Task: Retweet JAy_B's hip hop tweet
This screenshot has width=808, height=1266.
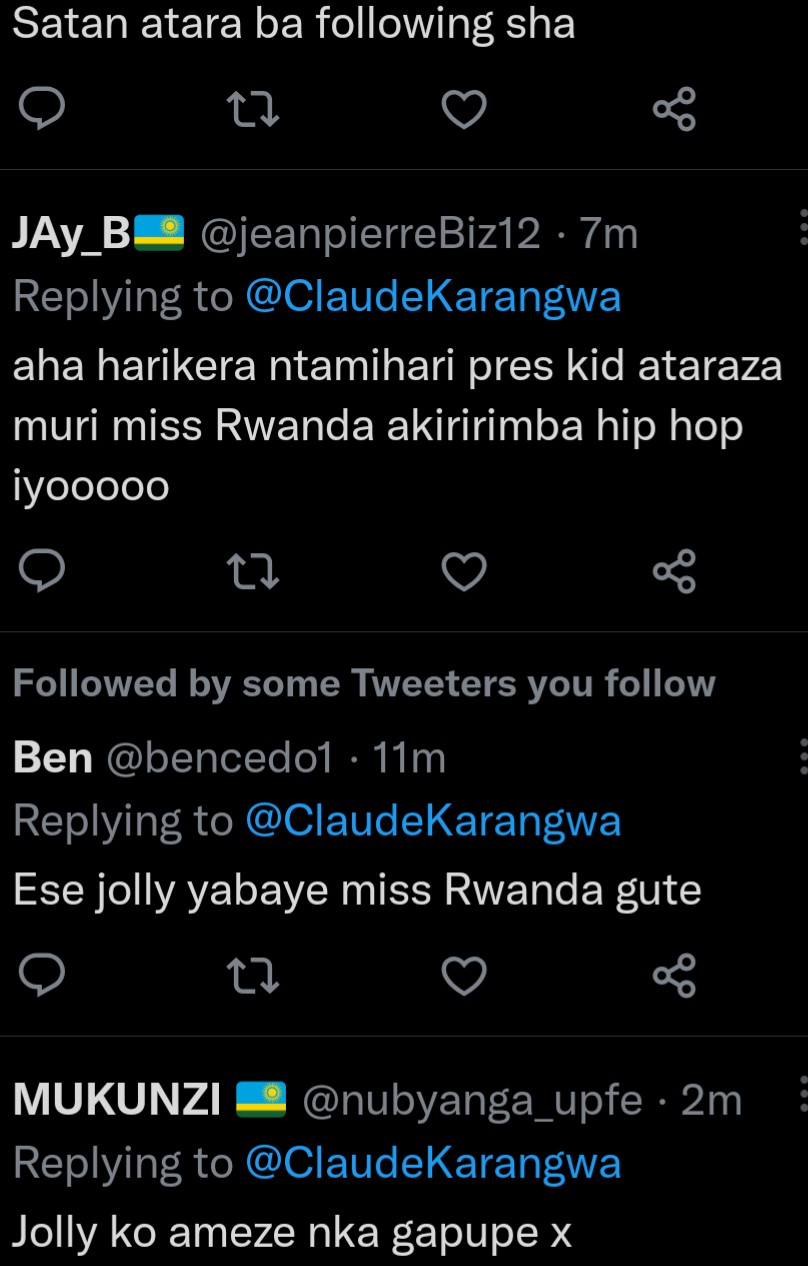Action: pyautogui.click(x=254, y=571)
